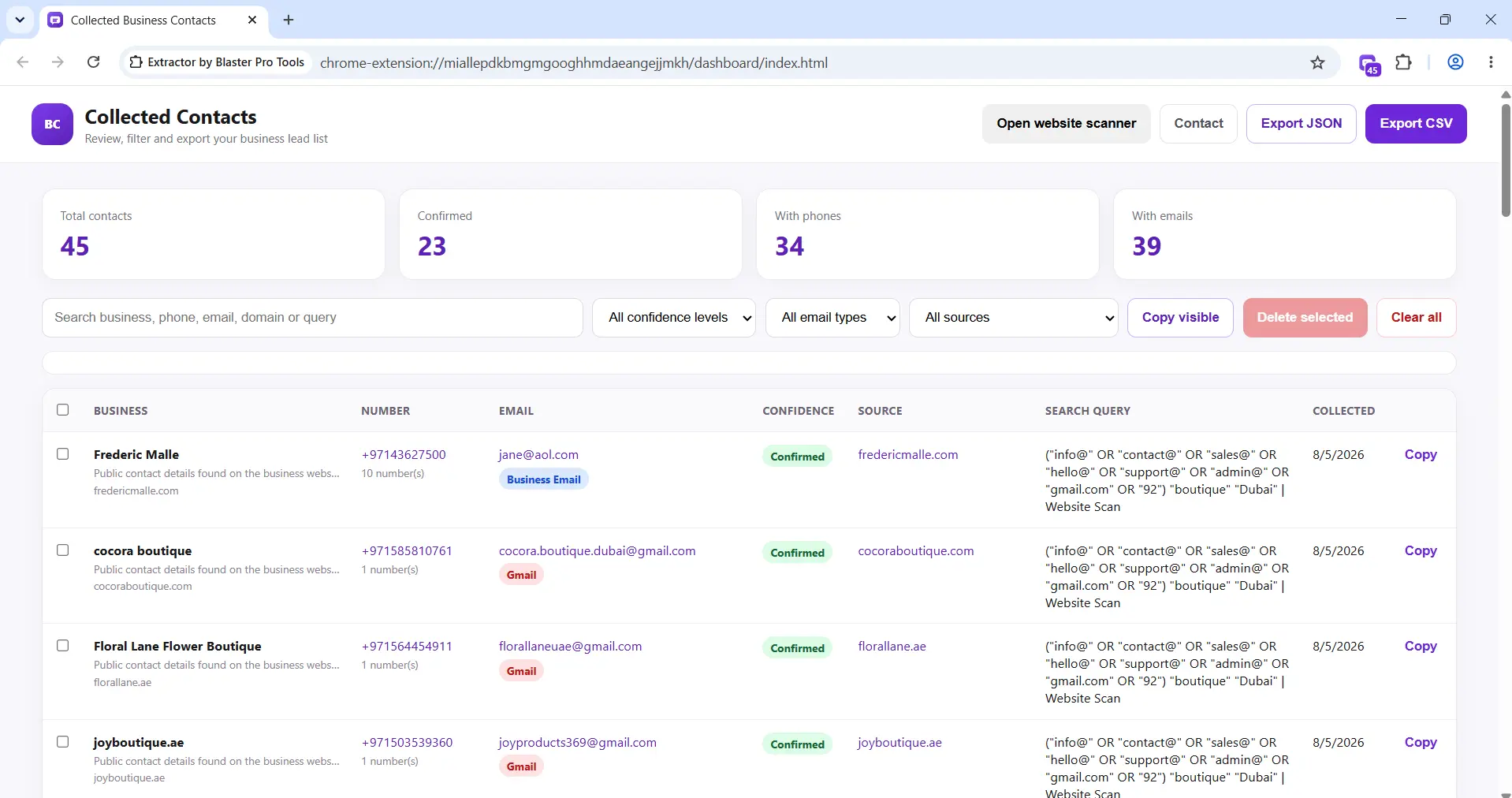Viewport: 1512px width, 798px height.
Task: Click the Total contacts 45 card
Action: 214,234
